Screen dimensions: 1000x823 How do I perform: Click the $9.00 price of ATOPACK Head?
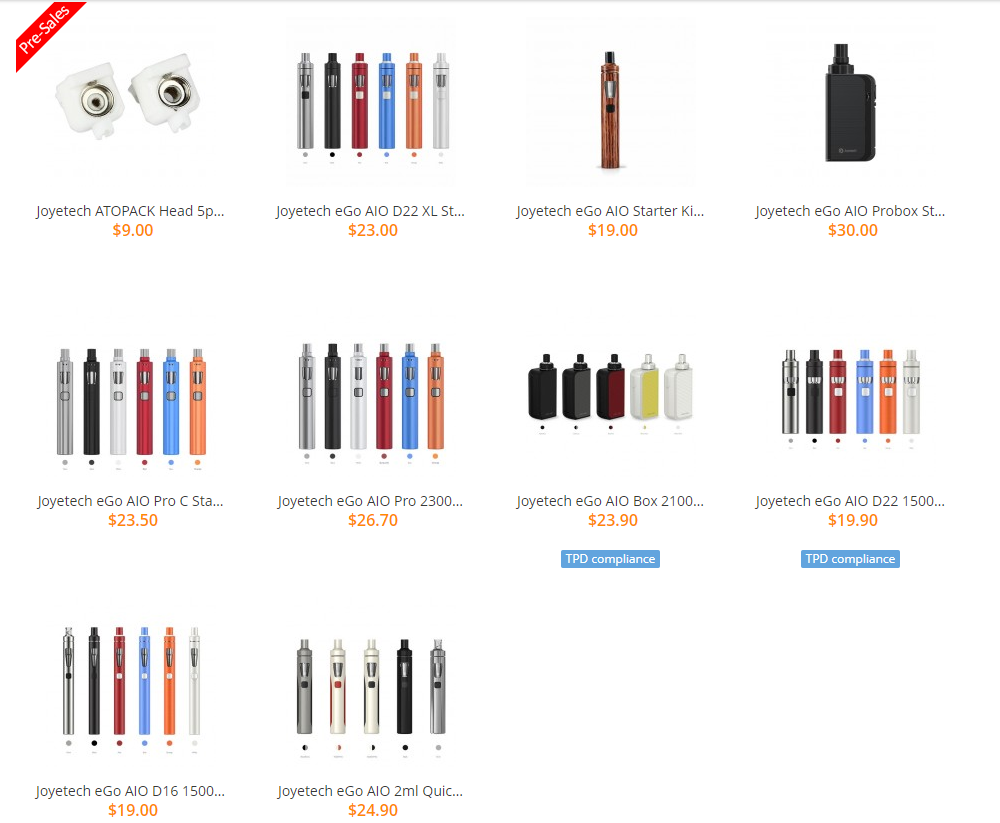click(133, 230)
